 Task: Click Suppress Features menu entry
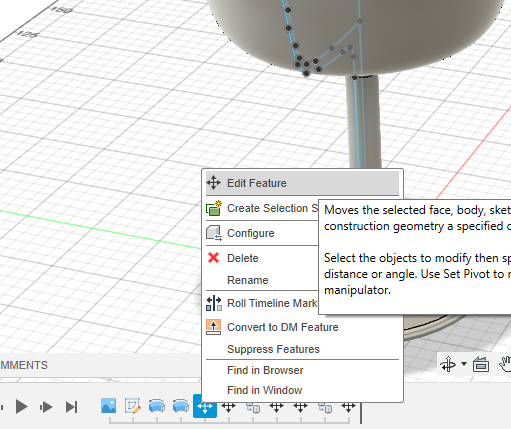click(x=273, y=349)
